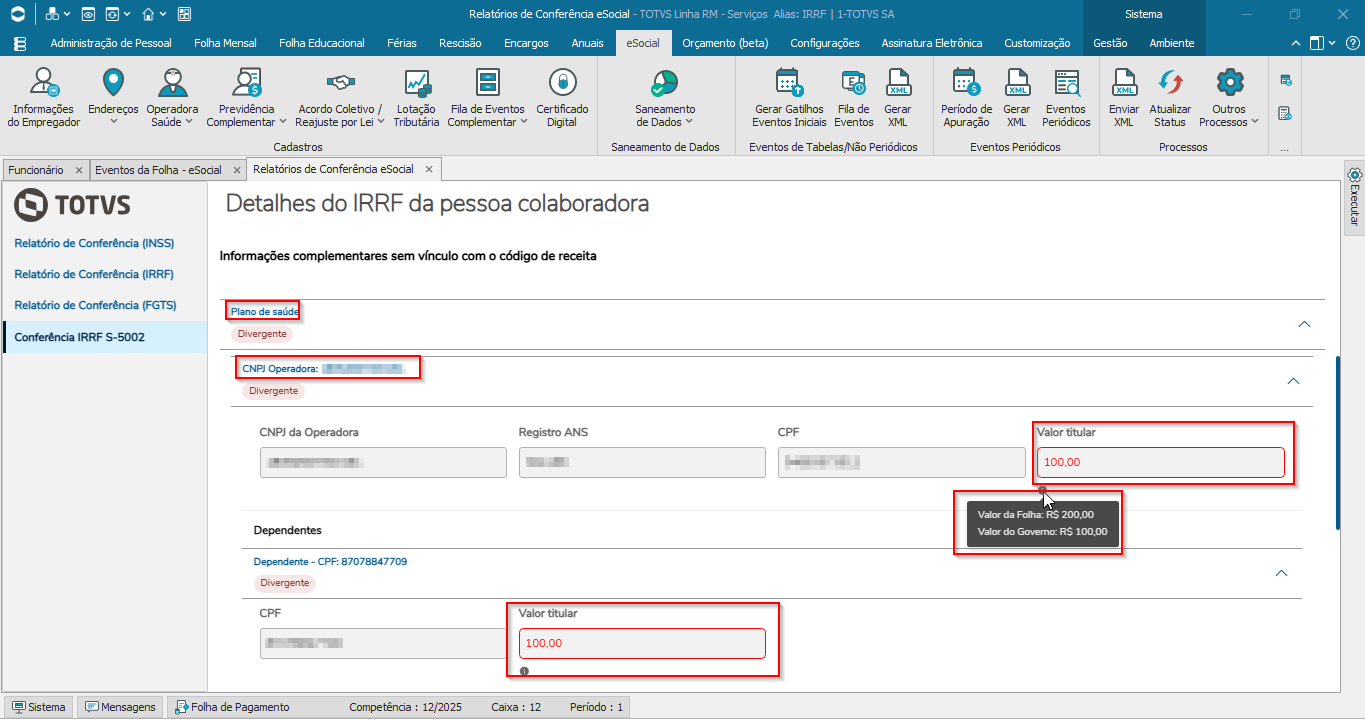Switch to Funcionário document tab
The height and width of the screenshot is (719, 1365).
coord(35,170)
